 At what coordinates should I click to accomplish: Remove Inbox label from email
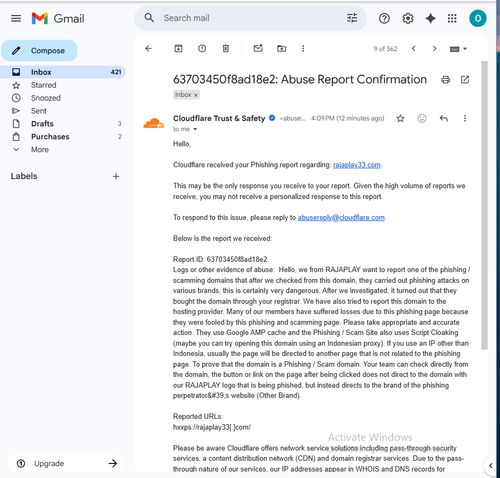coord(196,95)
